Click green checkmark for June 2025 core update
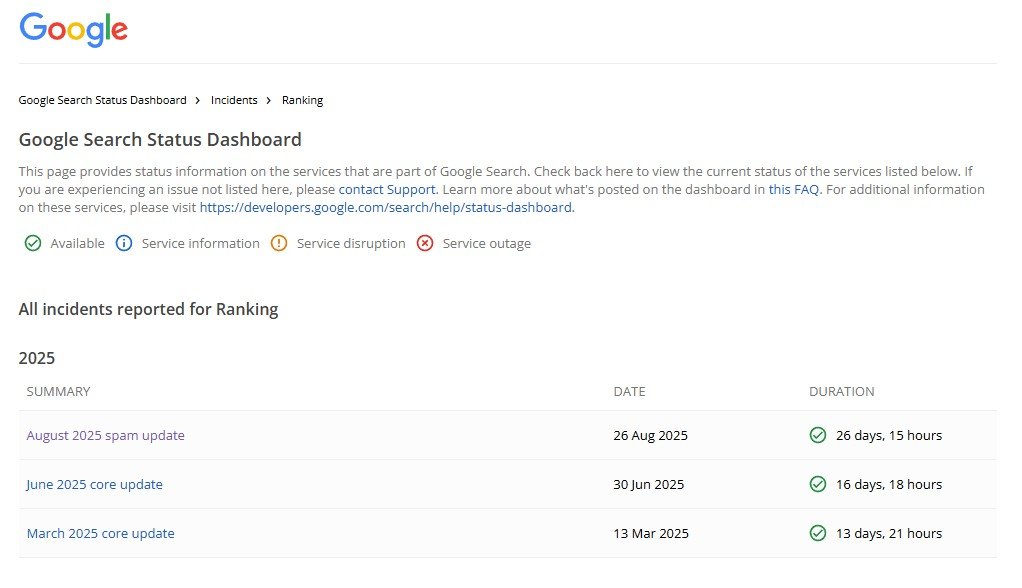The height and width of the screenshot is (588, 1022). [818, 484]
